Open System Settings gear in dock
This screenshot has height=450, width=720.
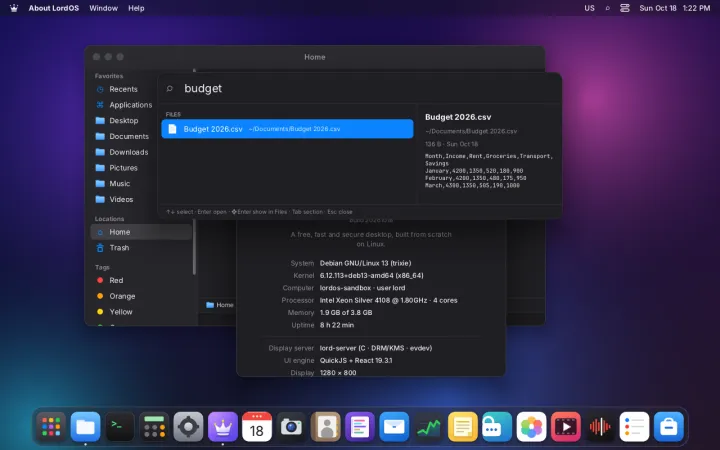(x=188, y=427)
